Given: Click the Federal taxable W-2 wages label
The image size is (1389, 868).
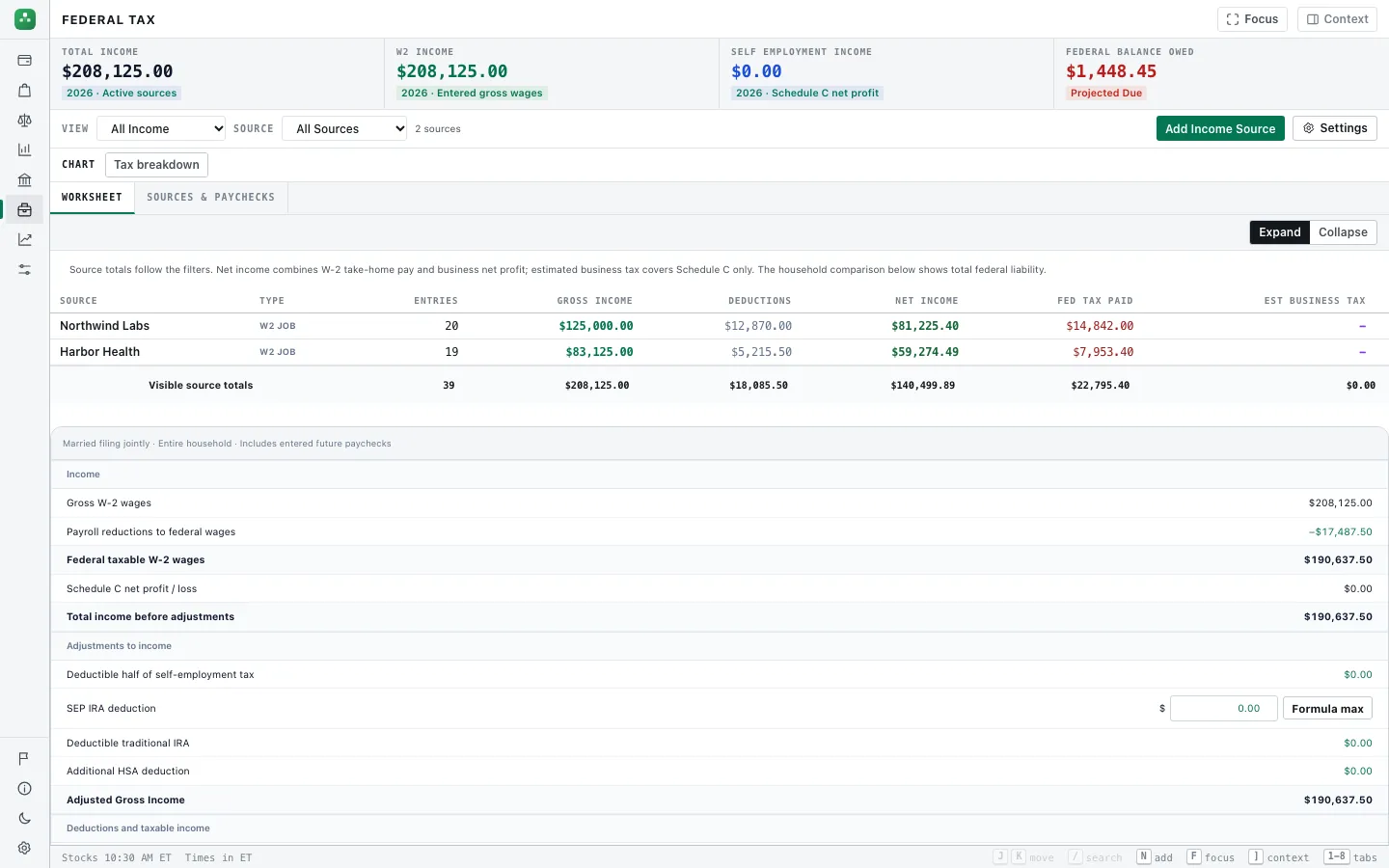Looking at the screenshot, I should coord(136,560).
